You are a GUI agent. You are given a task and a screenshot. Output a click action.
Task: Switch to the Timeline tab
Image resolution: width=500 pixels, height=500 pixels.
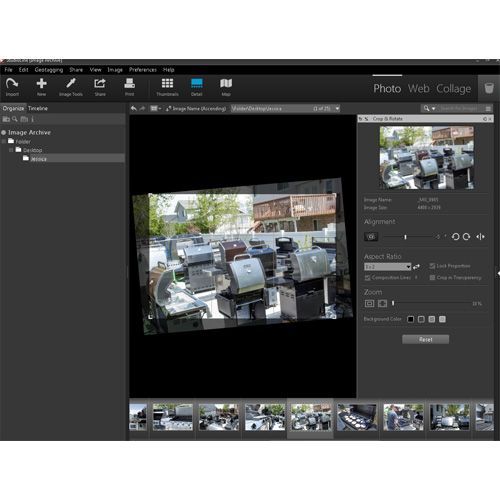click(x=38, y=108)
